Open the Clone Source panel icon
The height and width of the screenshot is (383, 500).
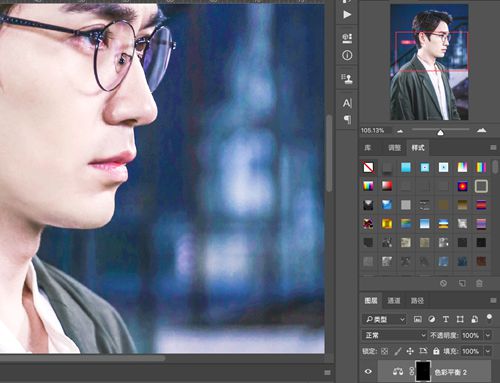click(x=347, y=79)
